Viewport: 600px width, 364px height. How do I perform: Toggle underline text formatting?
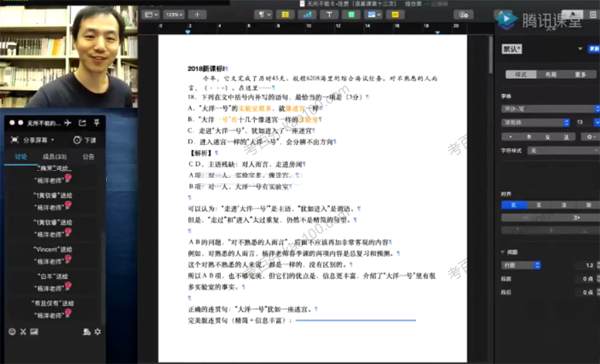(x=548, y=137)
